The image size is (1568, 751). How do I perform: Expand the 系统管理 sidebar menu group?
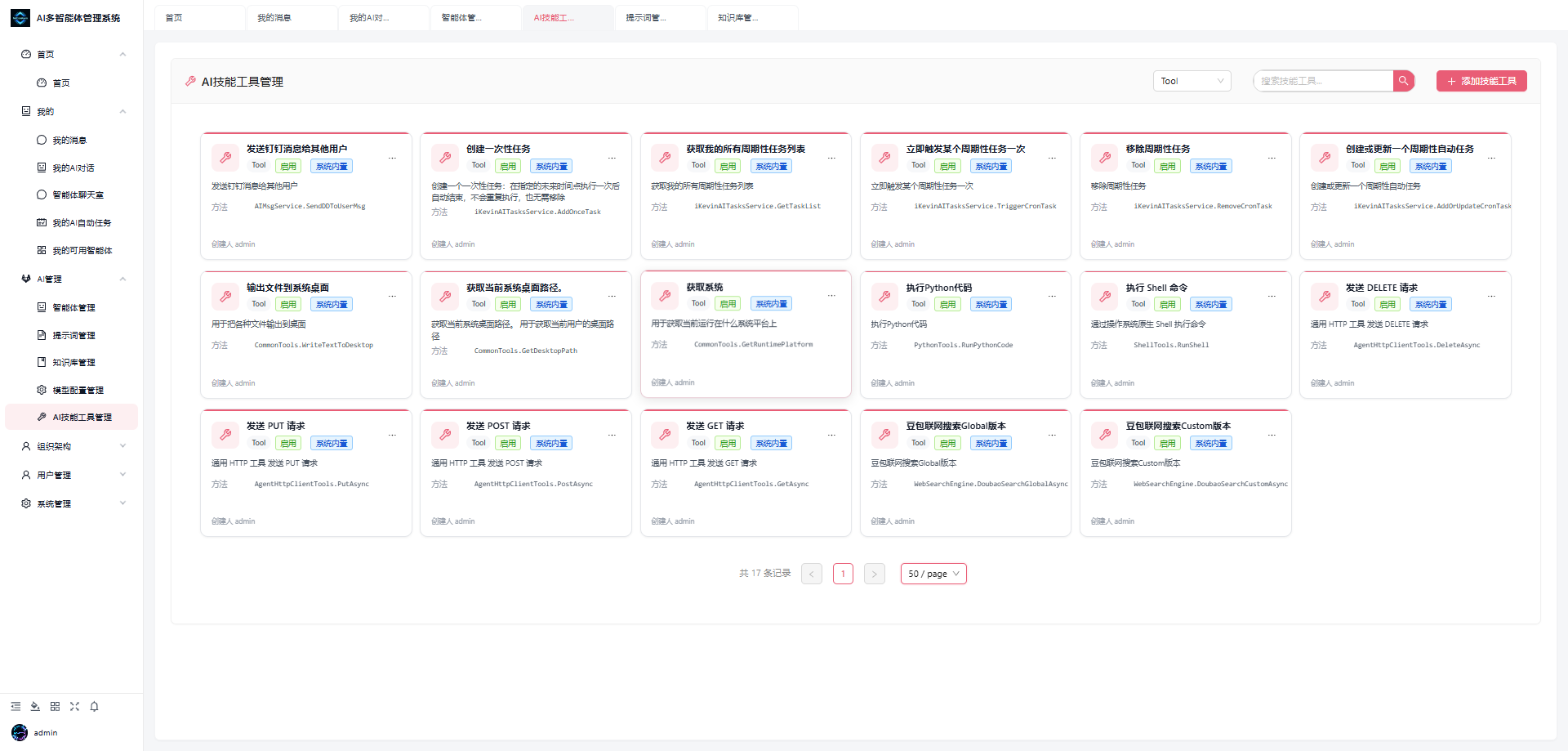coord(73,503)
